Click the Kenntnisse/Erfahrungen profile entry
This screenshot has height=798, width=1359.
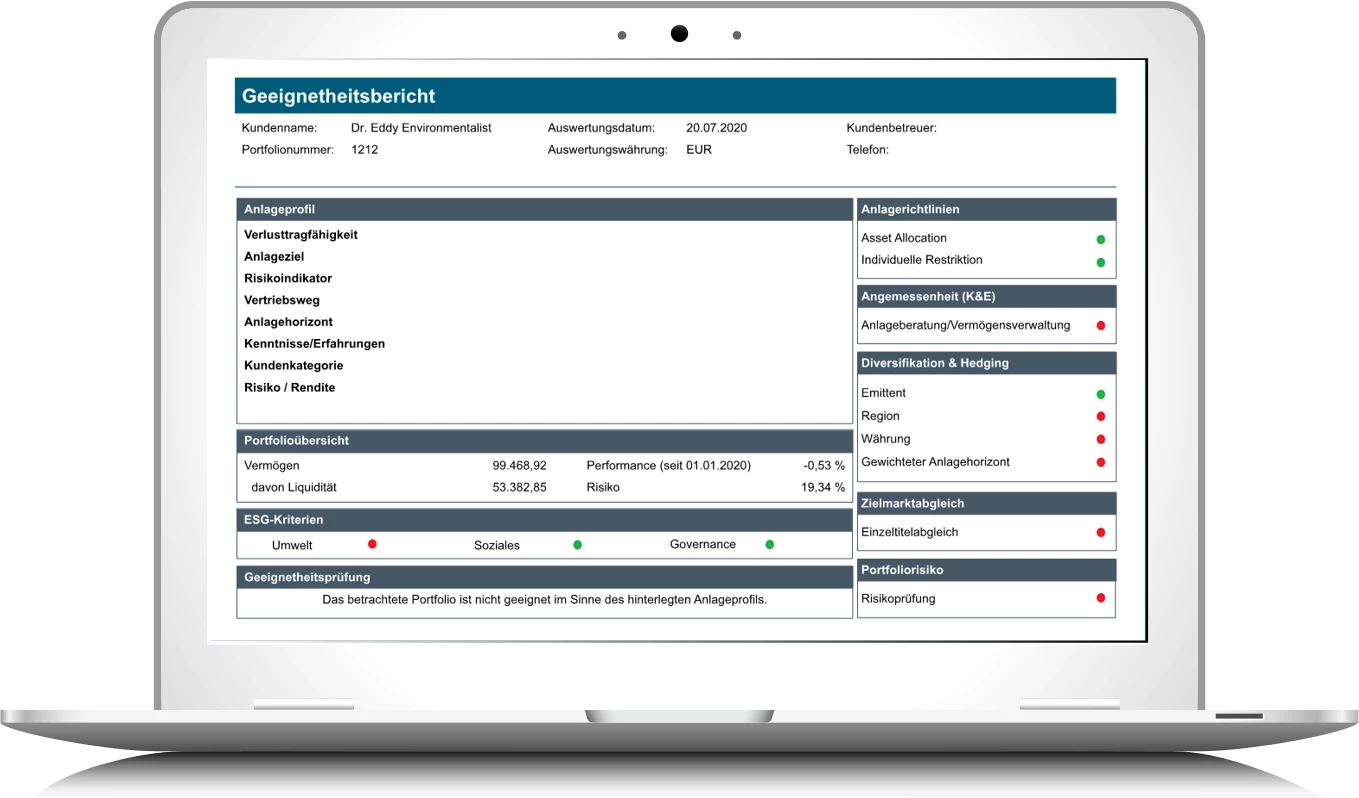(314, 344)
